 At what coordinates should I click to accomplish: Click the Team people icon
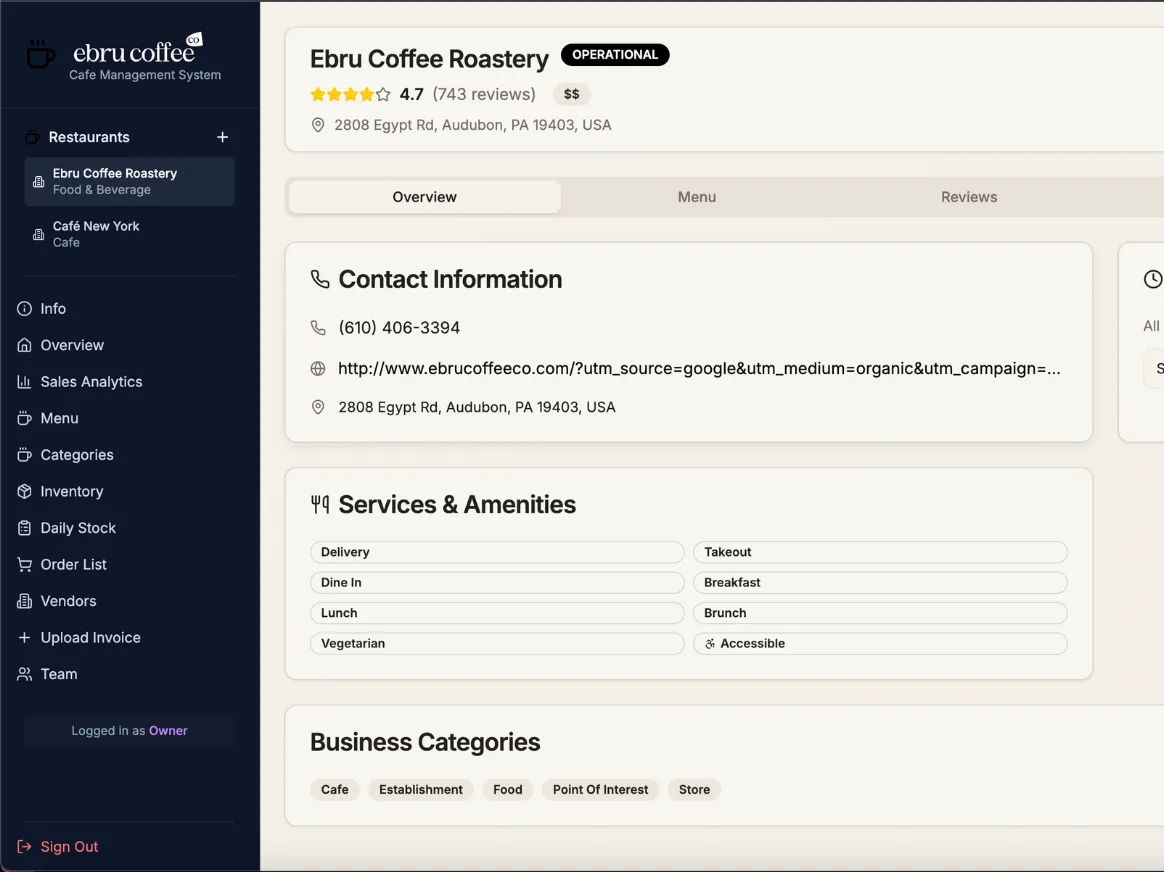click(x=24, y=674)
